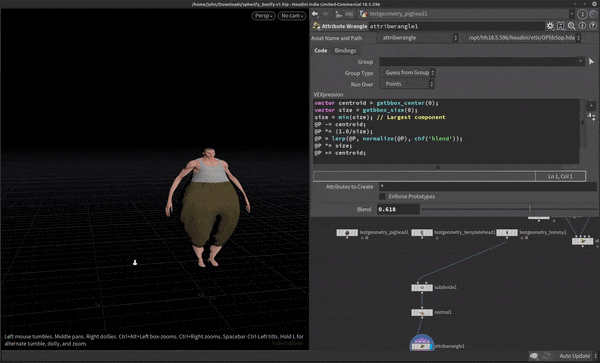Toggle the display flag on attribwrangle1
Screen dimensions: 600x363
pyautogui.click(x=431, y=346)
